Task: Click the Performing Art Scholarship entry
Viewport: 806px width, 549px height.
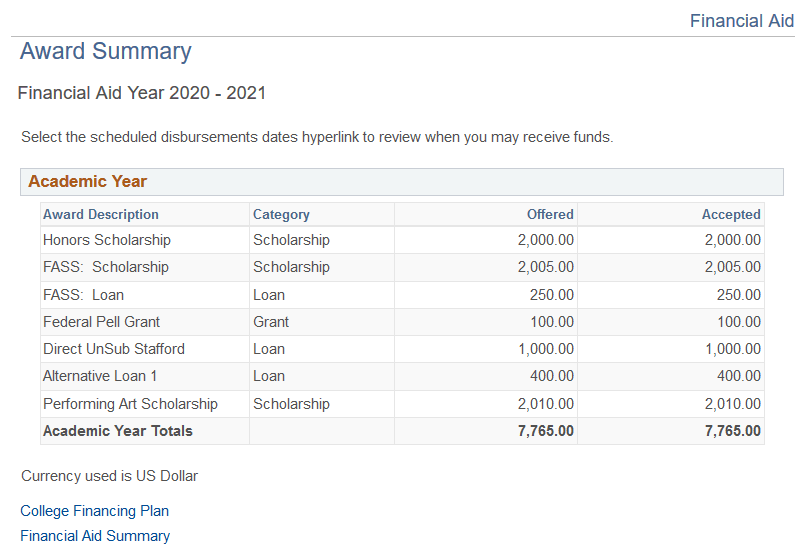Action: coord(130,404)
